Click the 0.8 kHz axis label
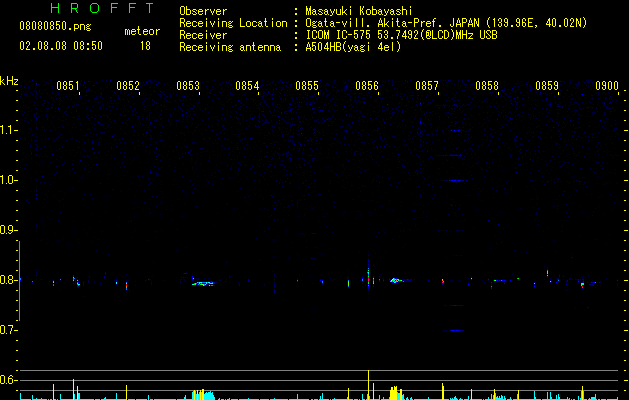The image size is (629, 400). (8, 280)
